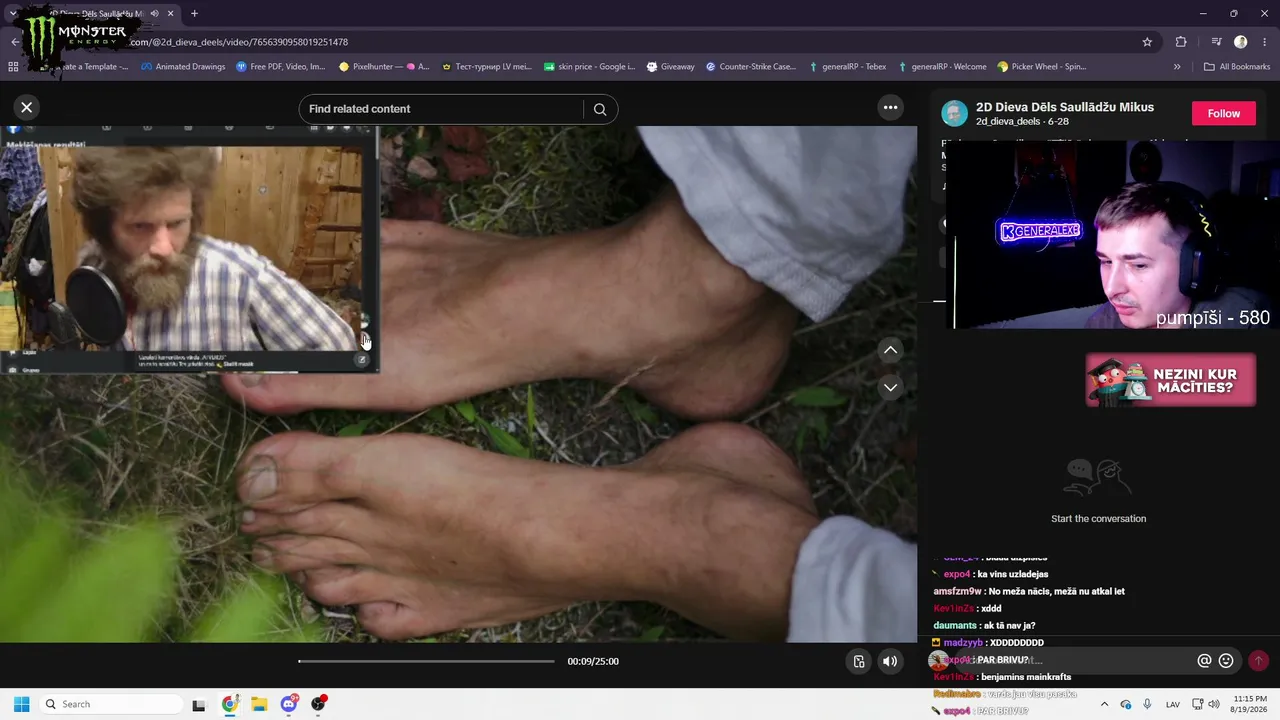Close the TikTok video viewer

[x=27, y=107]
